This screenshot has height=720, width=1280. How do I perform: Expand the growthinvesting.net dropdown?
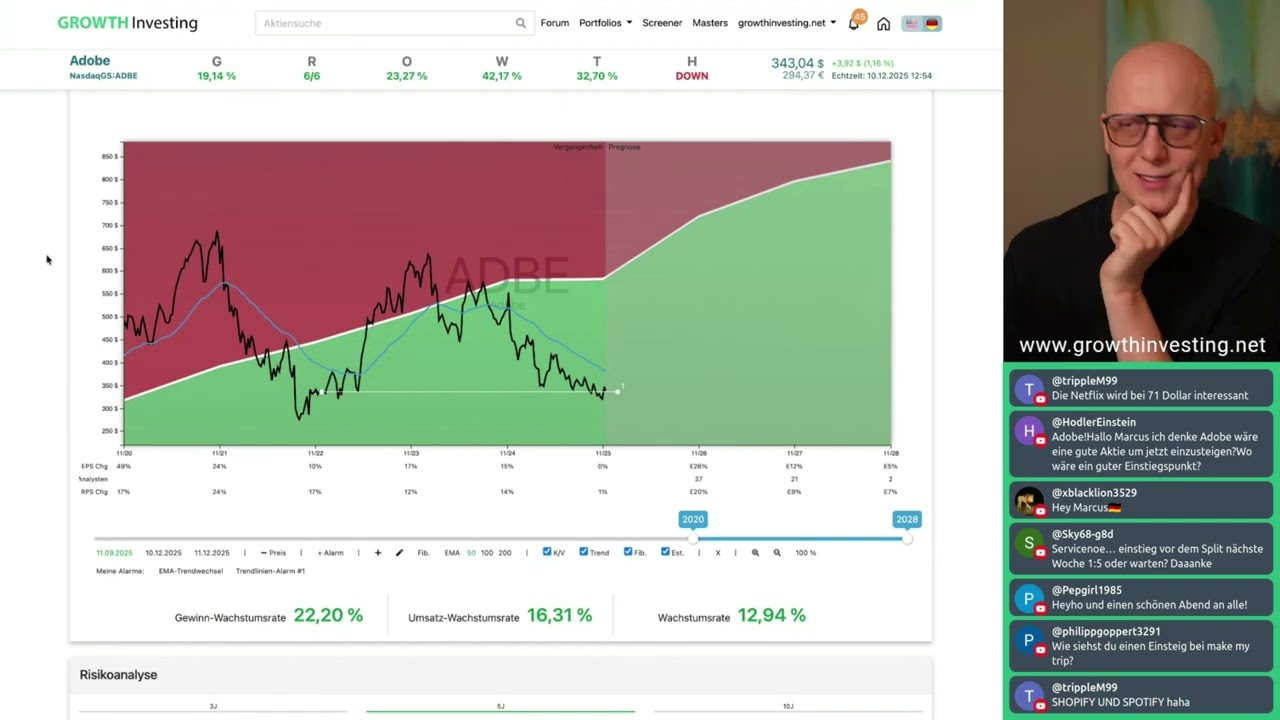click(787, 23)
